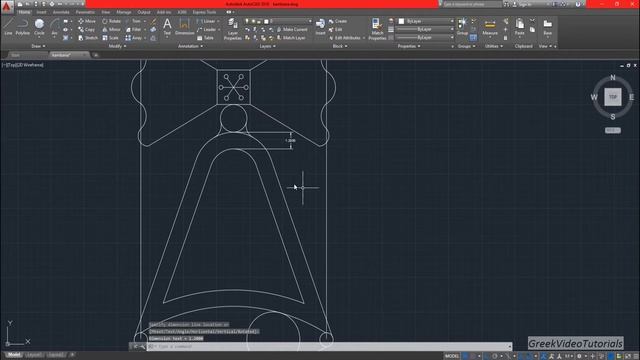Open the ByLayer lineweight dropdown

pyautogui.click(x=424, y=29)
